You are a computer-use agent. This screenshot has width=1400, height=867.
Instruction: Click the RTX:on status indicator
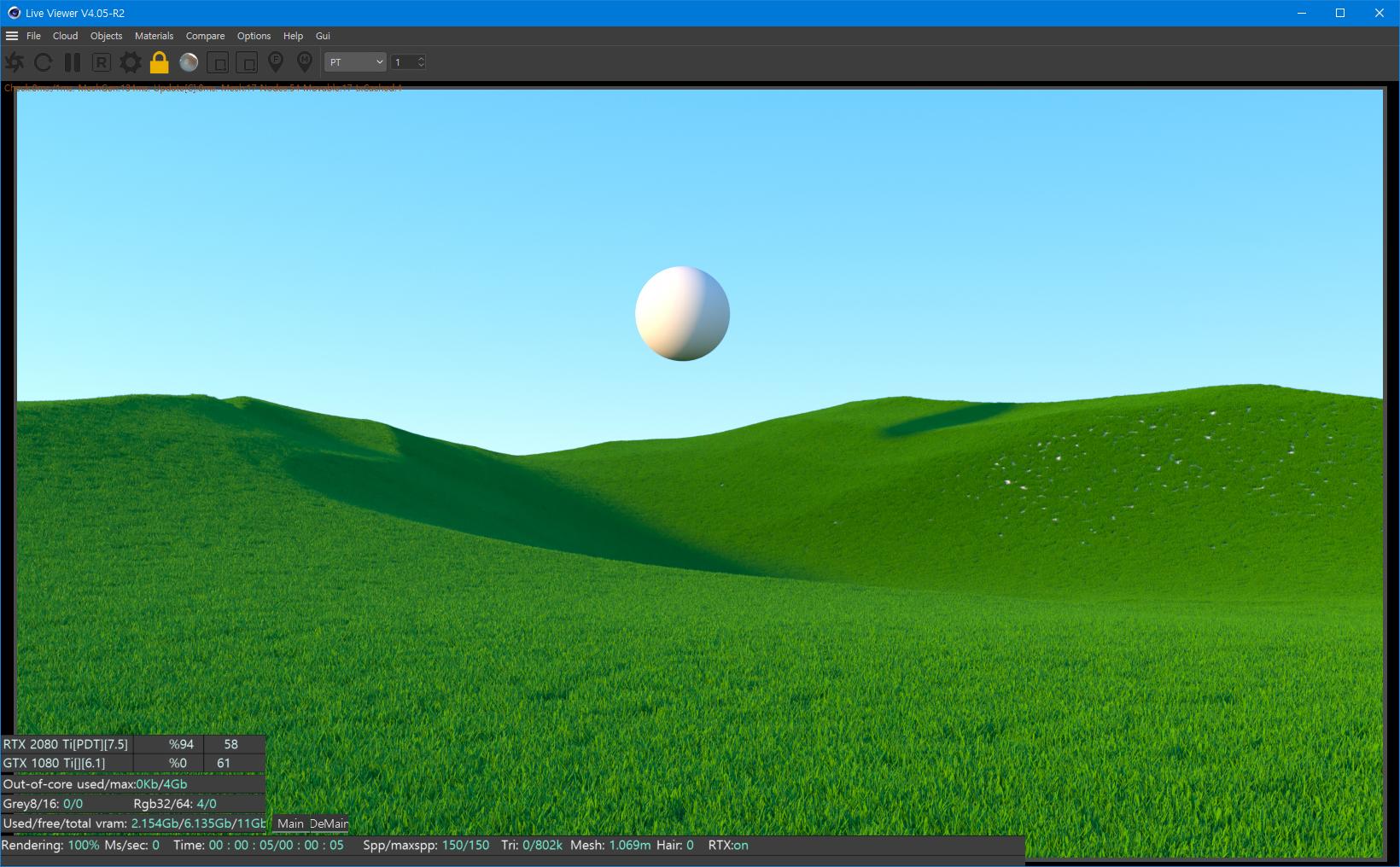tap(728, 845)
